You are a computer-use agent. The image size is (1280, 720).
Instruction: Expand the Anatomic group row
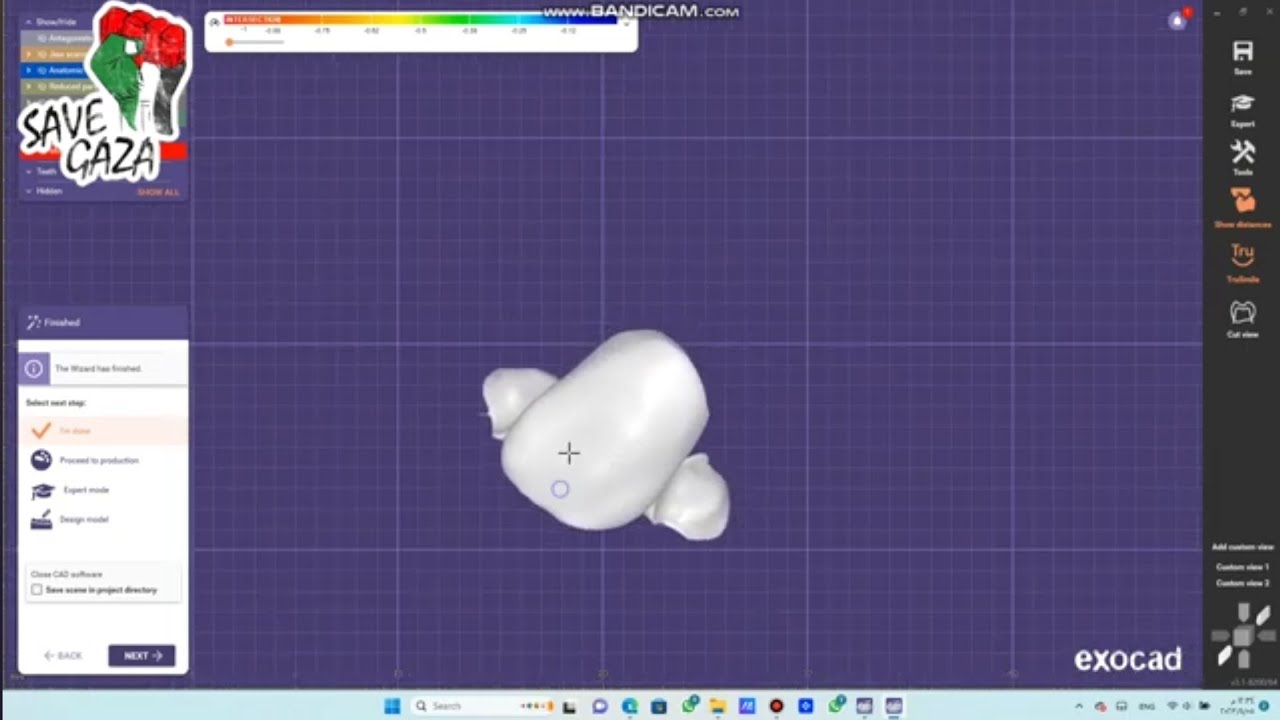pos(29,70)
